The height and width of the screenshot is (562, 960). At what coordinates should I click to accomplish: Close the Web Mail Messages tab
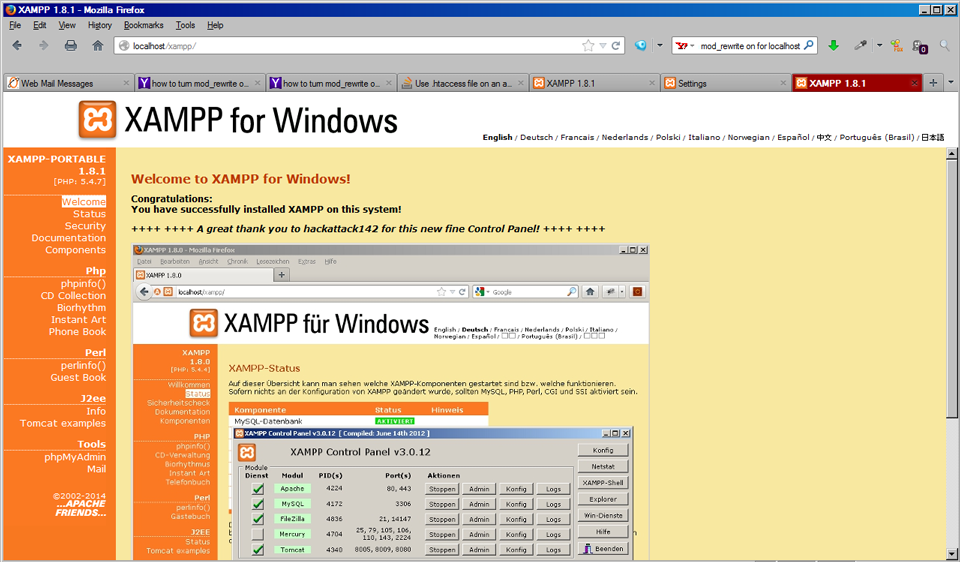click(126, 83)
